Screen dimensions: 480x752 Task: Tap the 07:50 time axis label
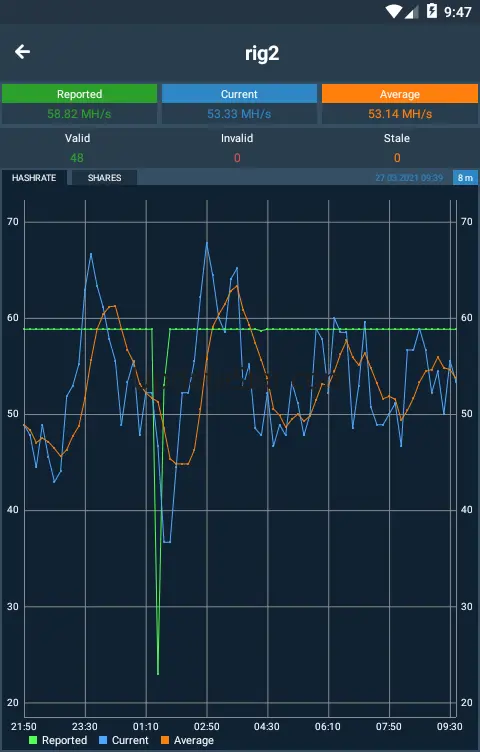point(389,726)
